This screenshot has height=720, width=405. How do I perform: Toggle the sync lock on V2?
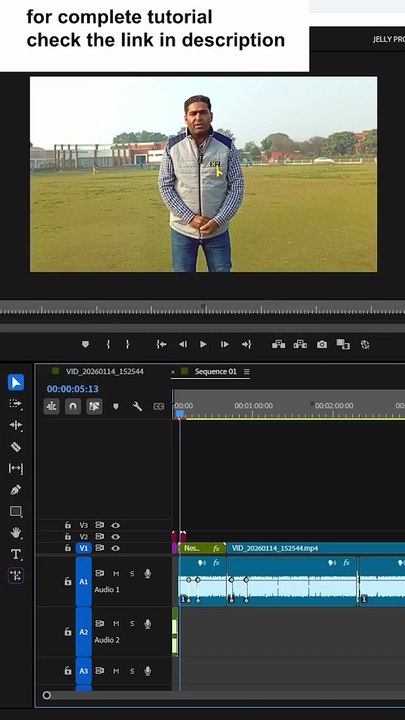(99, 536)
